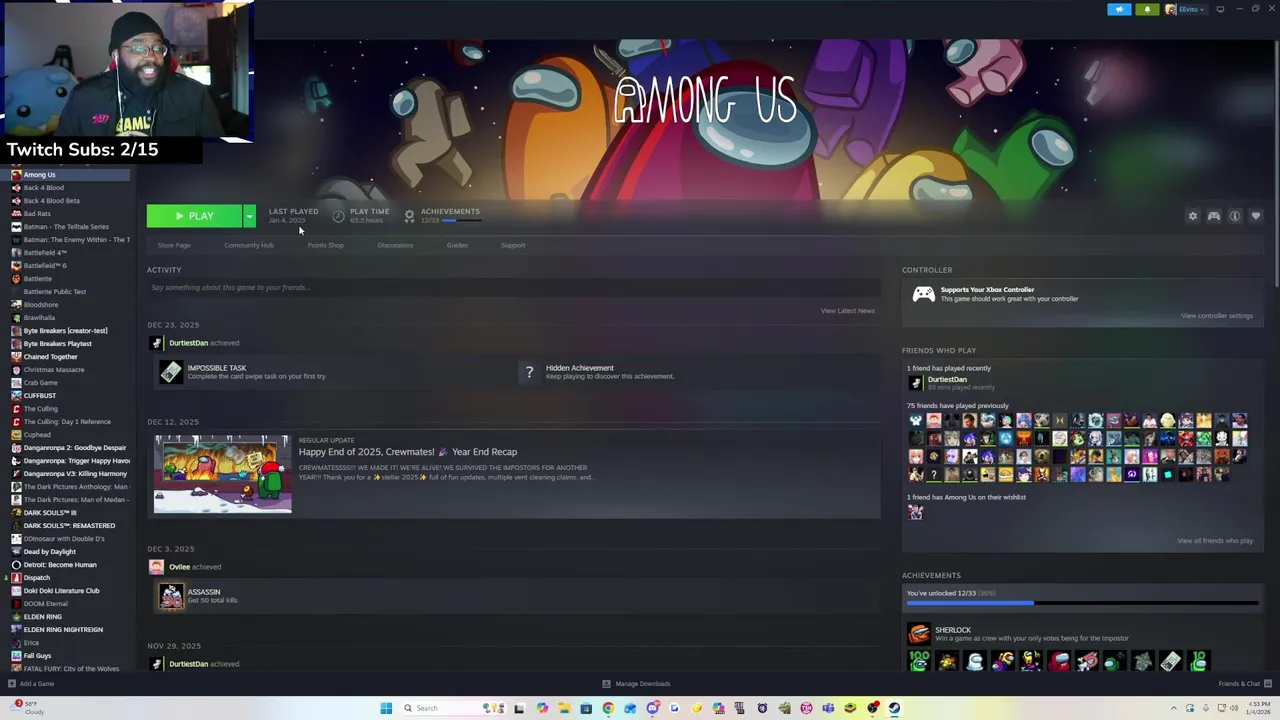This screenshot has height=720, width=1280.
Task: Open Chrome from the taskbar
Action: point(608,709)
